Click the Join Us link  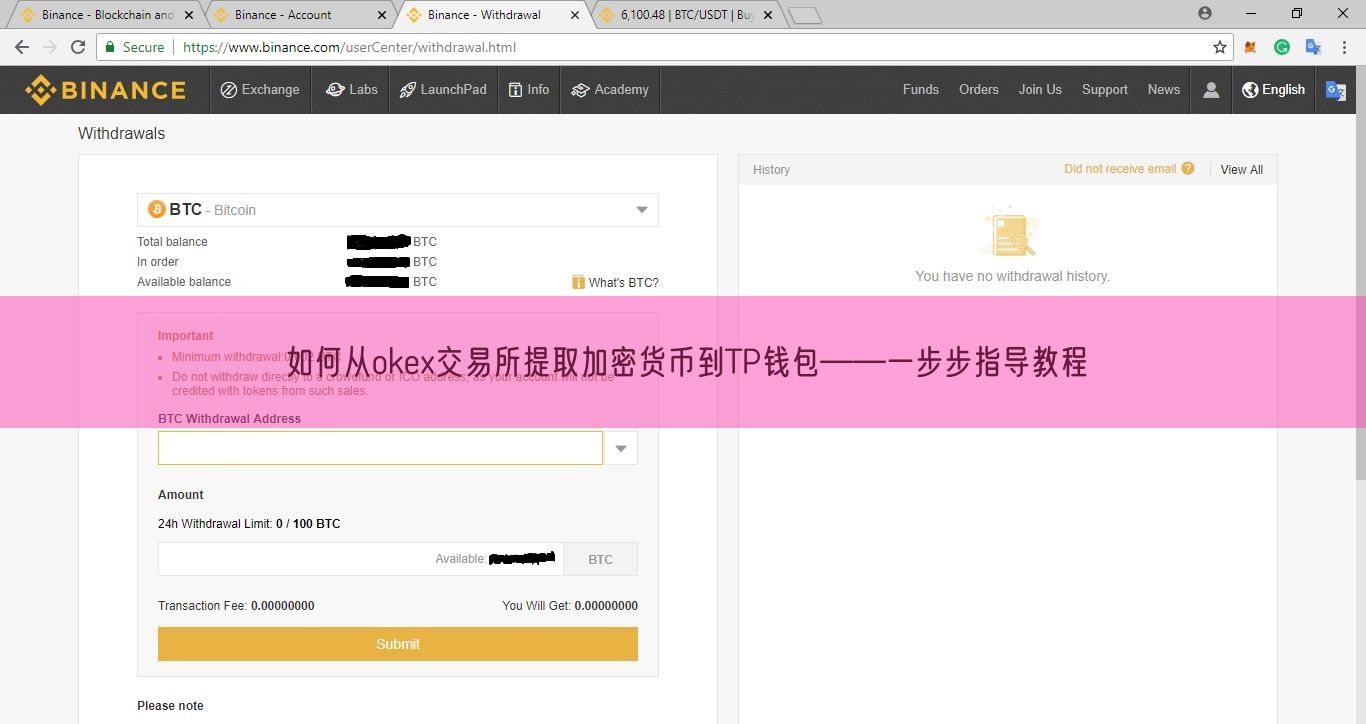click(1040, 89)
